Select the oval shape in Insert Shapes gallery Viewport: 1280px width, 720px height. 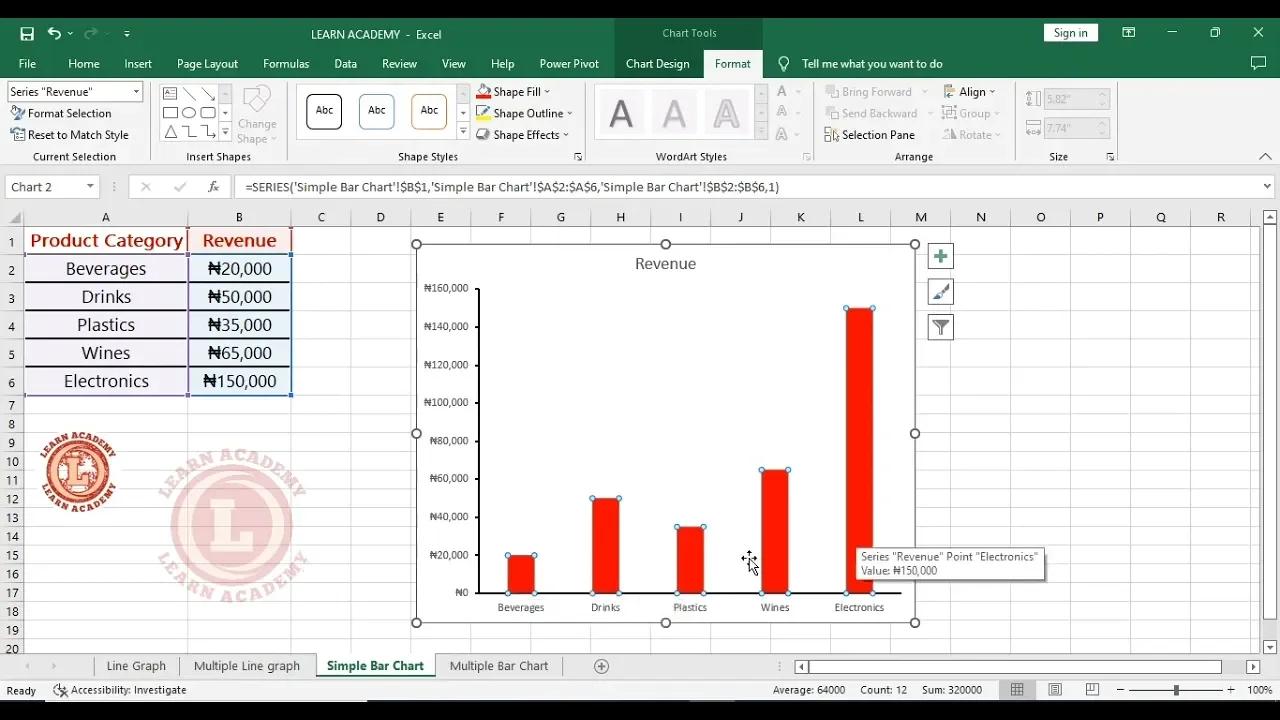[x=189, y=112]
